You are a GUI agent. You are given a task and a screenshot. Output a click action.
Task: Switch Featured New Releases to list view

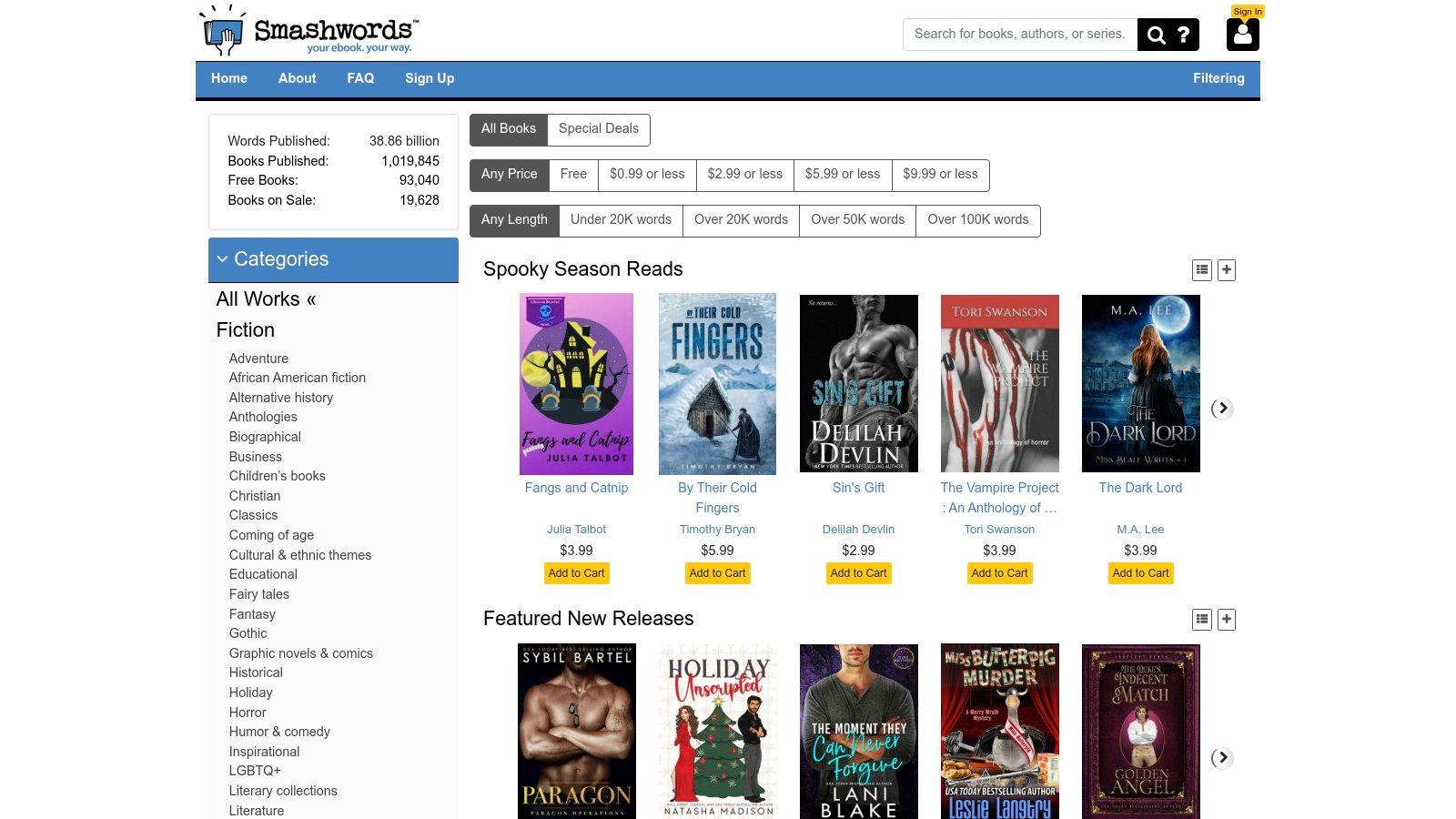[1202, 619]
